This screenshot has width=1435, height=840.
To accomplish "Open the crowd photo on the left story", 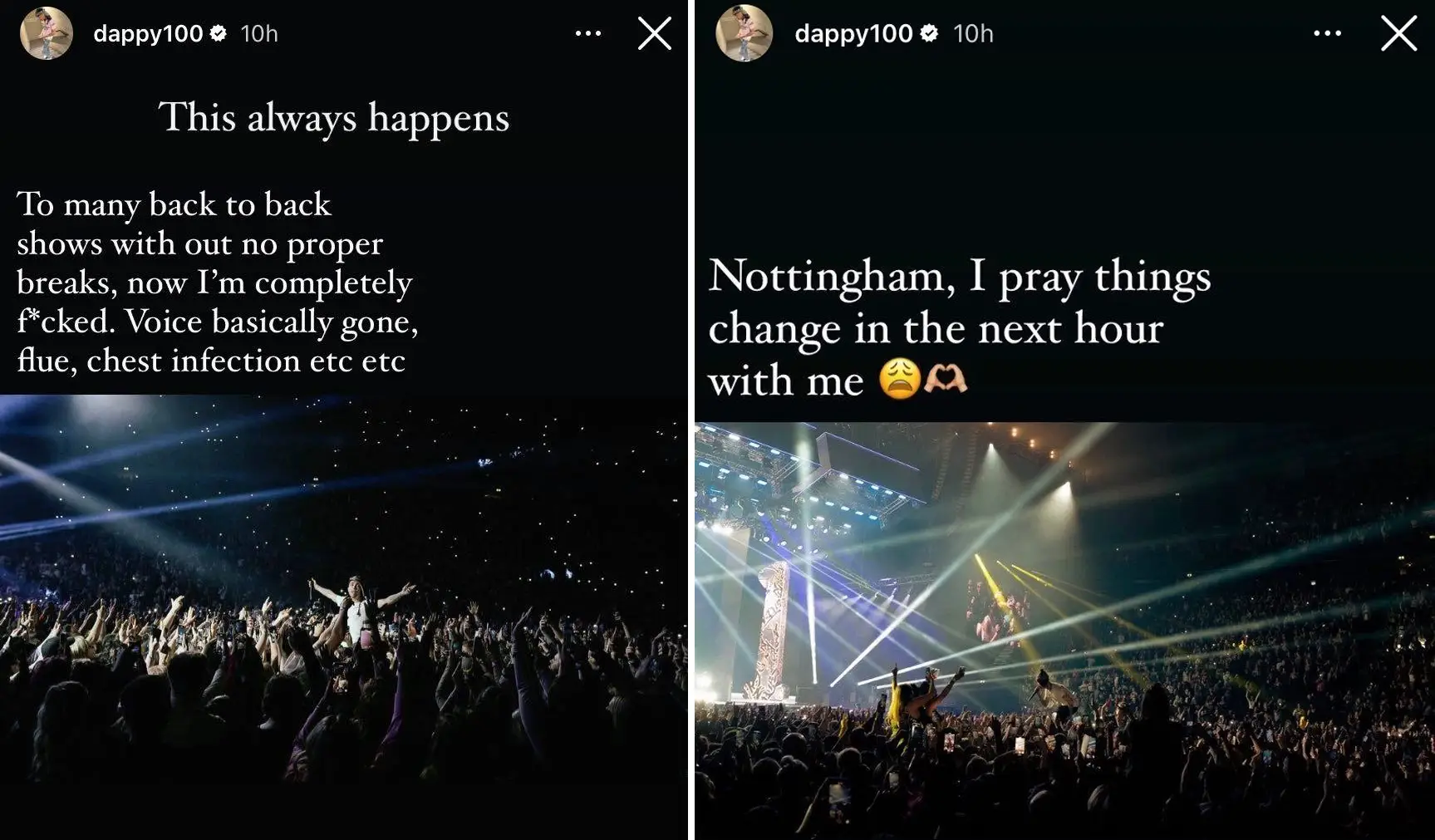I will click(x=341, y=615).
